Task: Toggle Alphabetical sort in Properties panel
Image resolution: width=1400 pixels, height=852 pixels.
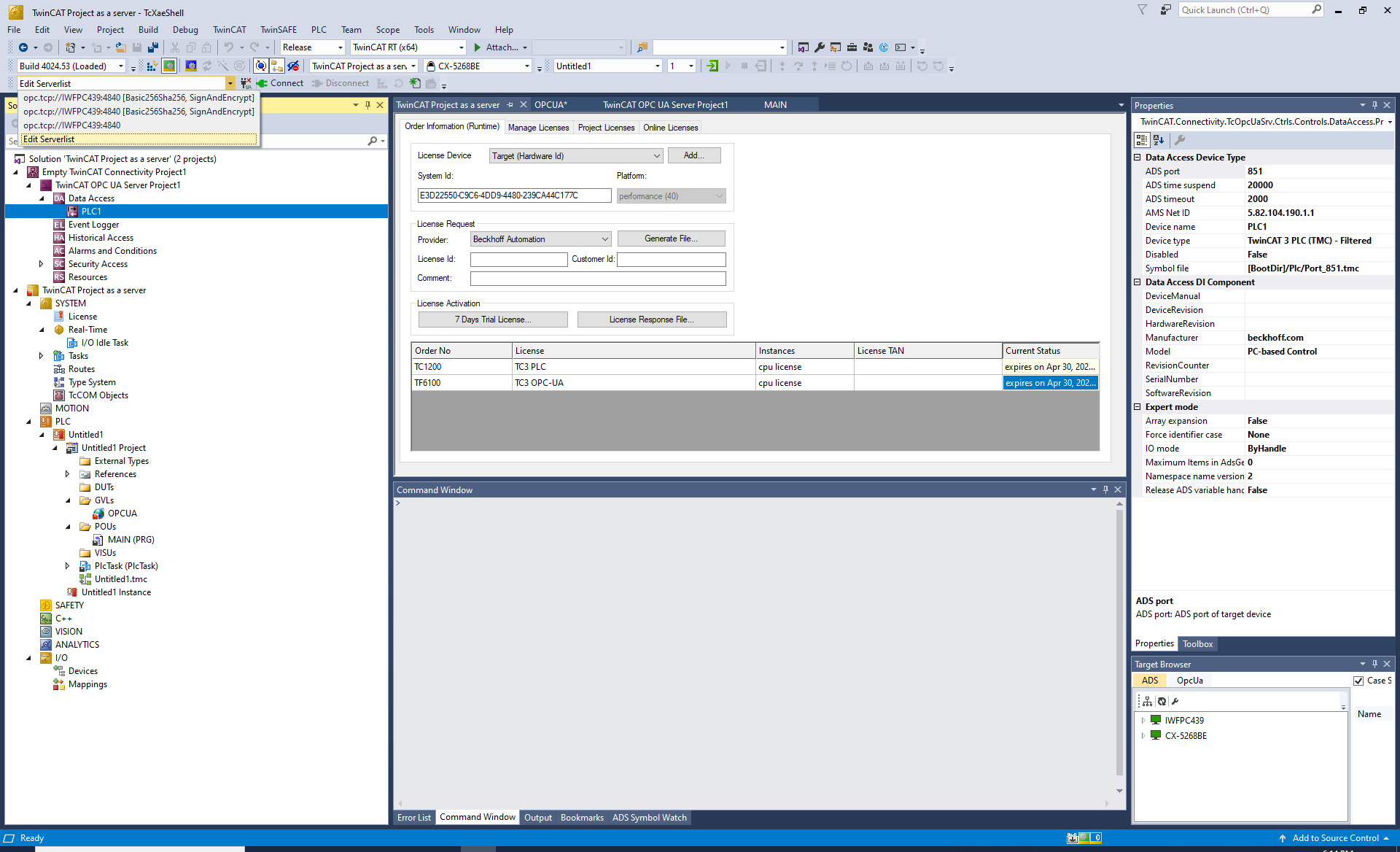Action: point(1159,140)
